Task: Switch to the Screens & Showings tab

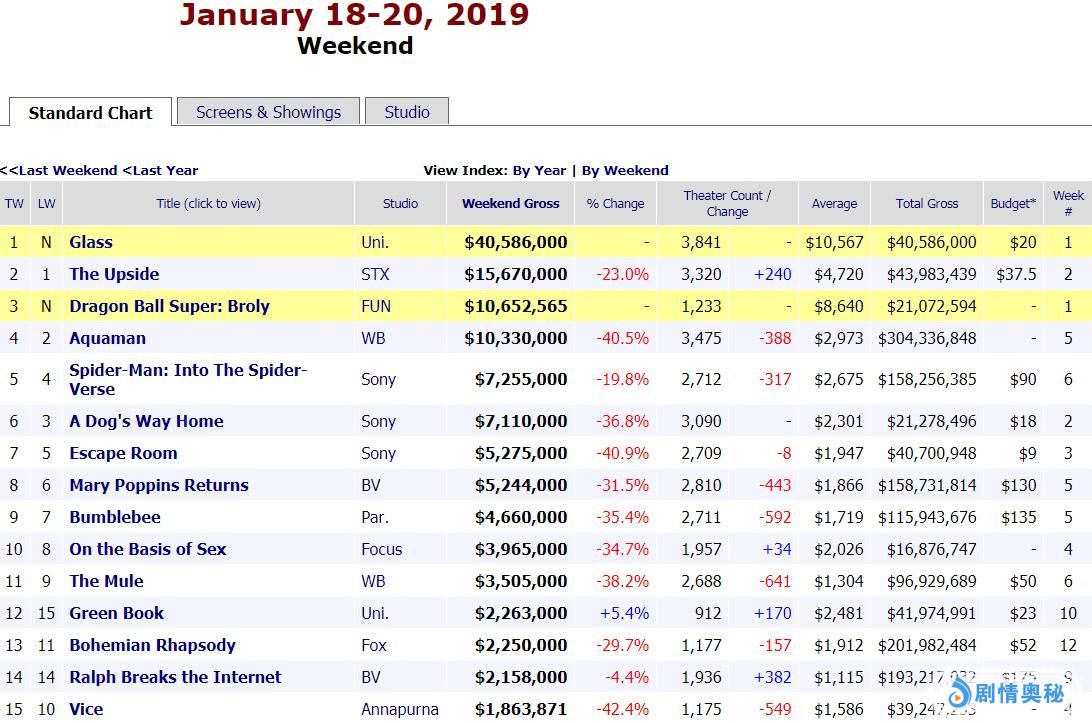Action: (x=268, y=112)
